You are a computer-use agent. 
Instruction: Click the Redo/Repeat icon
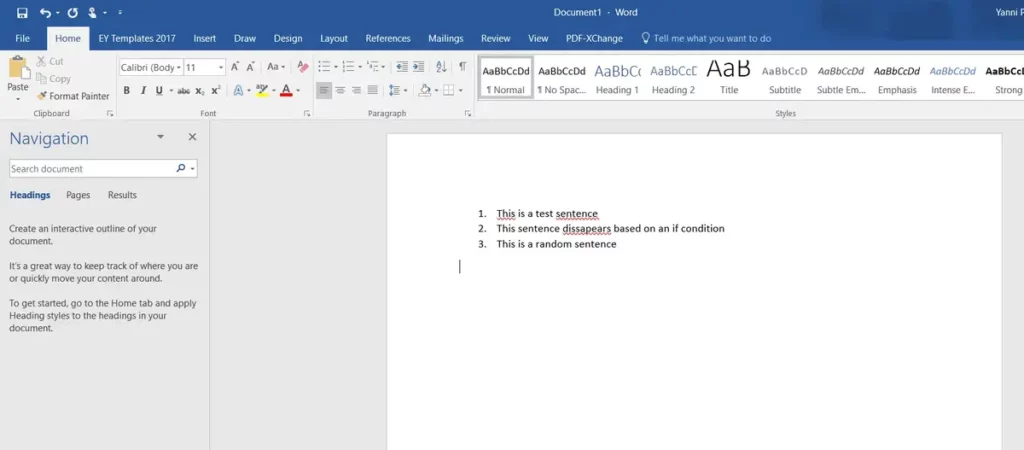[x=72, y=12]
